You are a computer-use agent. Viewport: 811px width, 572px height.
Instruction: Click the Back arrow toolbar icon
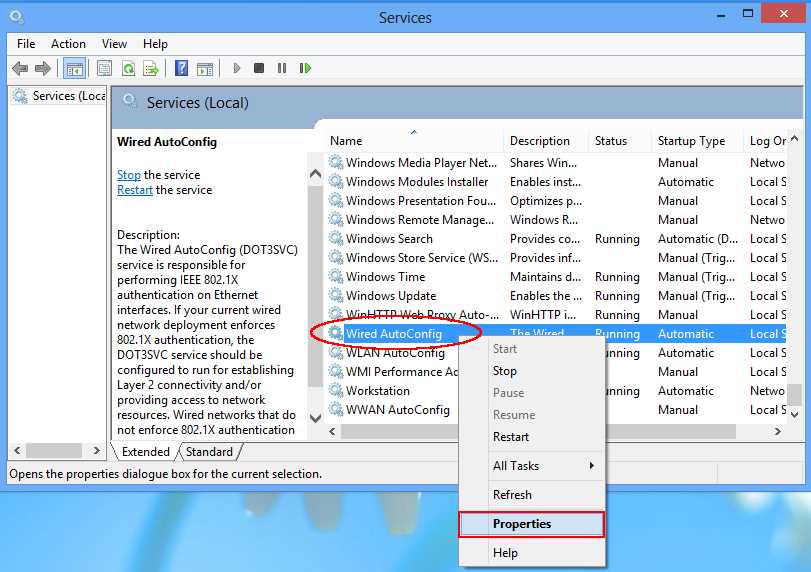pos(20,68)
